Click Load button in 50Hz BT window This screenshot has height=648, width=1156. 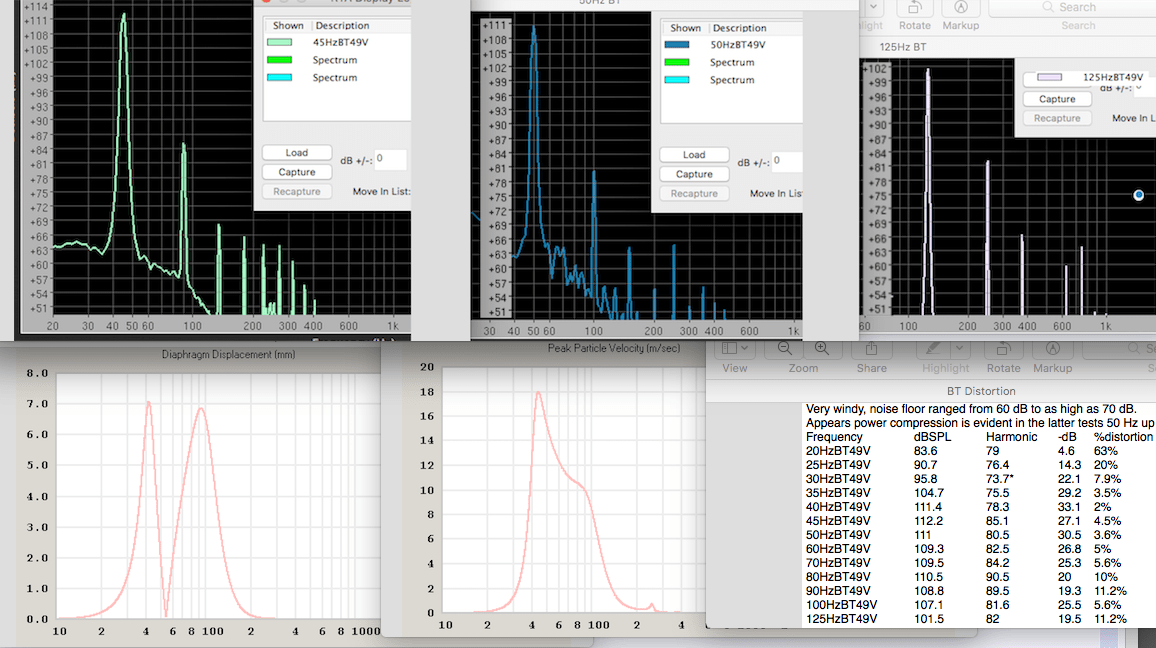coord(694,155)
